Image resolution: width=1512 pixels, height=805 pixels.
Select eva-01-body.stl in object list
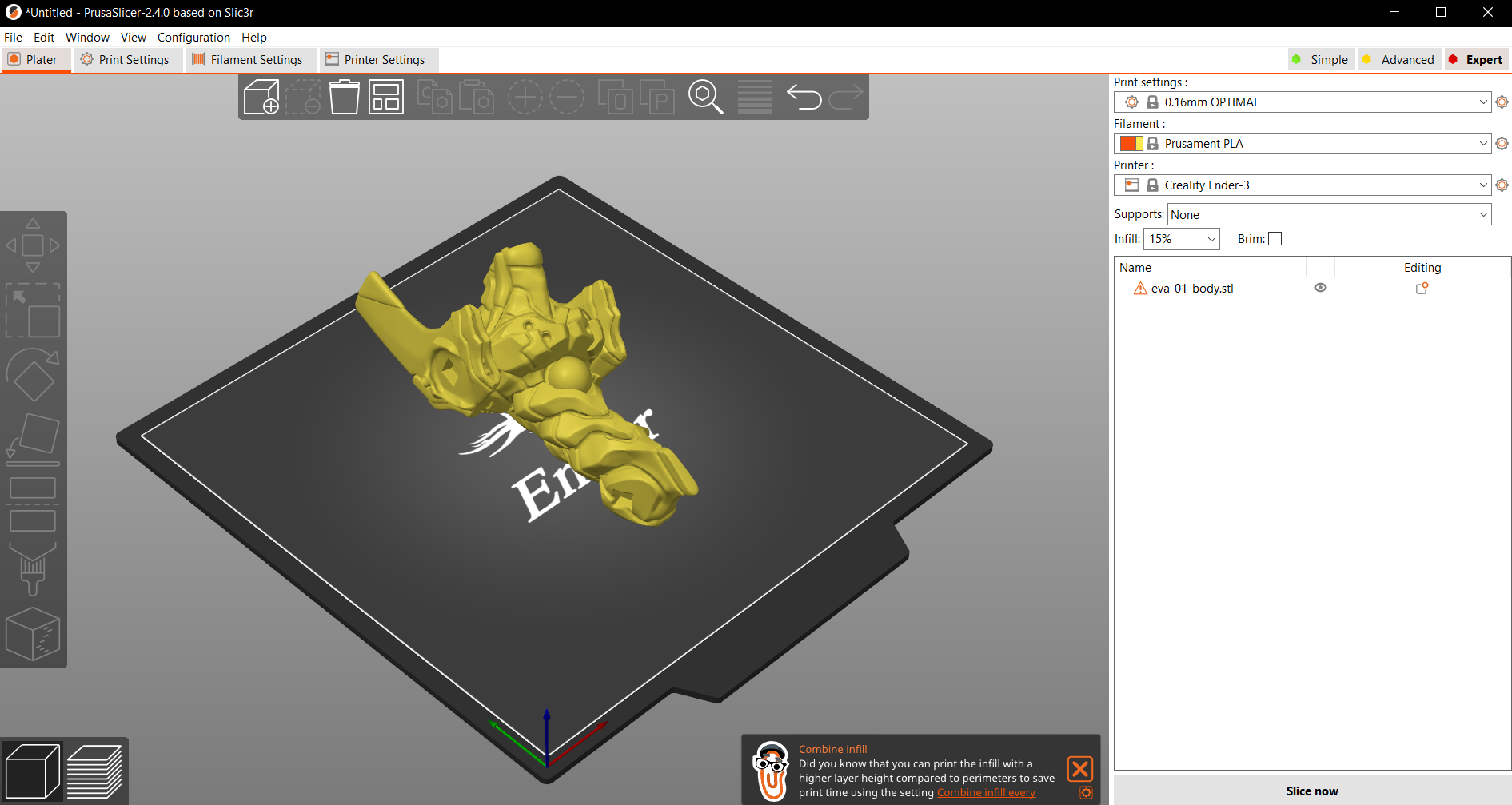1192,289
